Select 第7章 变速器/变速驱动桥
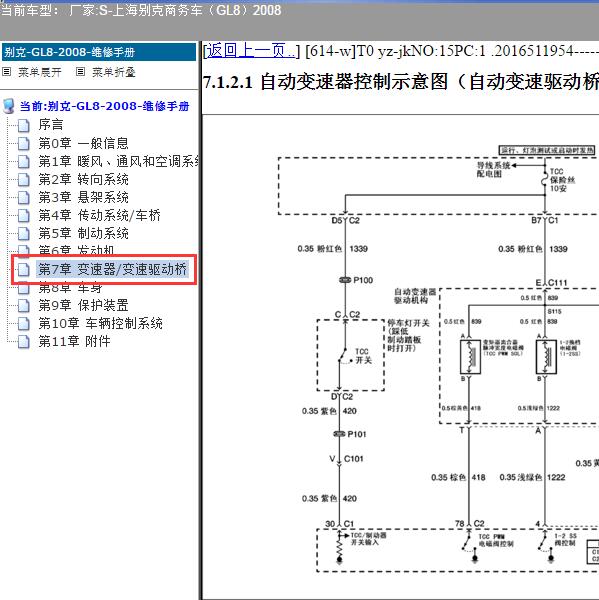 [113, 269]
